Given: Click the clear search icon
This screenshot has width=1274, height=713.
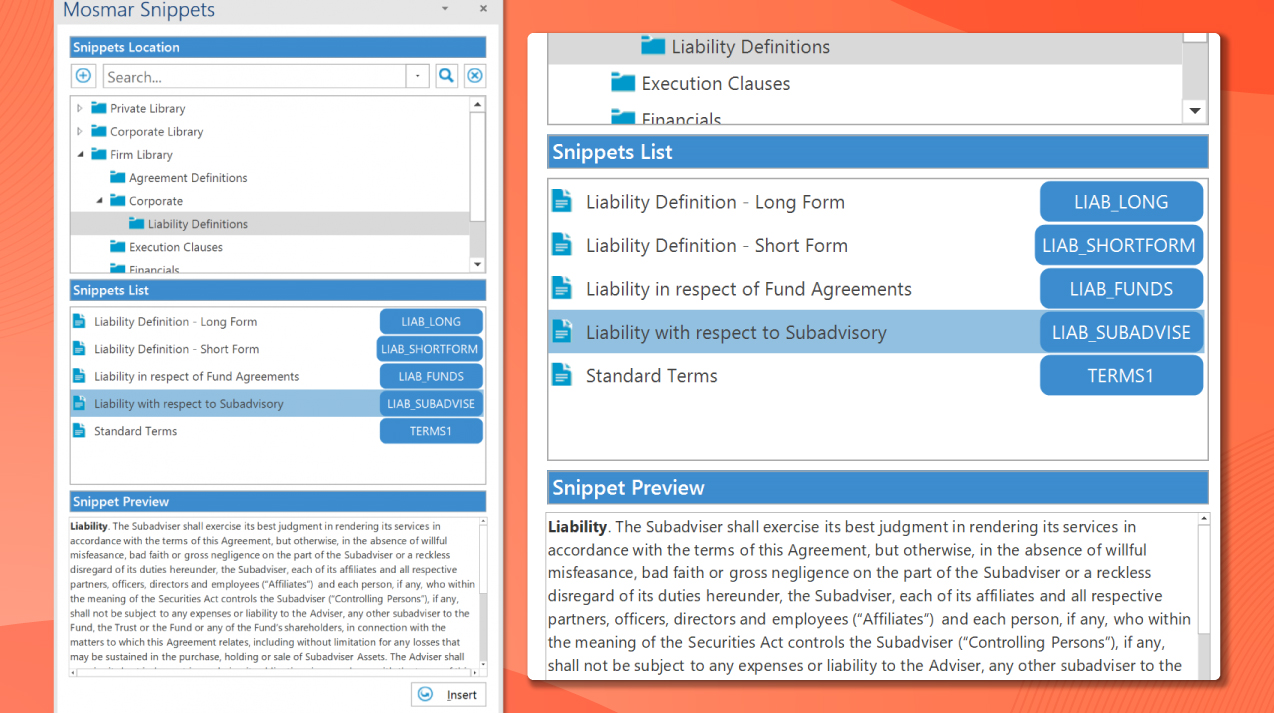Looking at the screenshot, I should (x=475, y=76).
